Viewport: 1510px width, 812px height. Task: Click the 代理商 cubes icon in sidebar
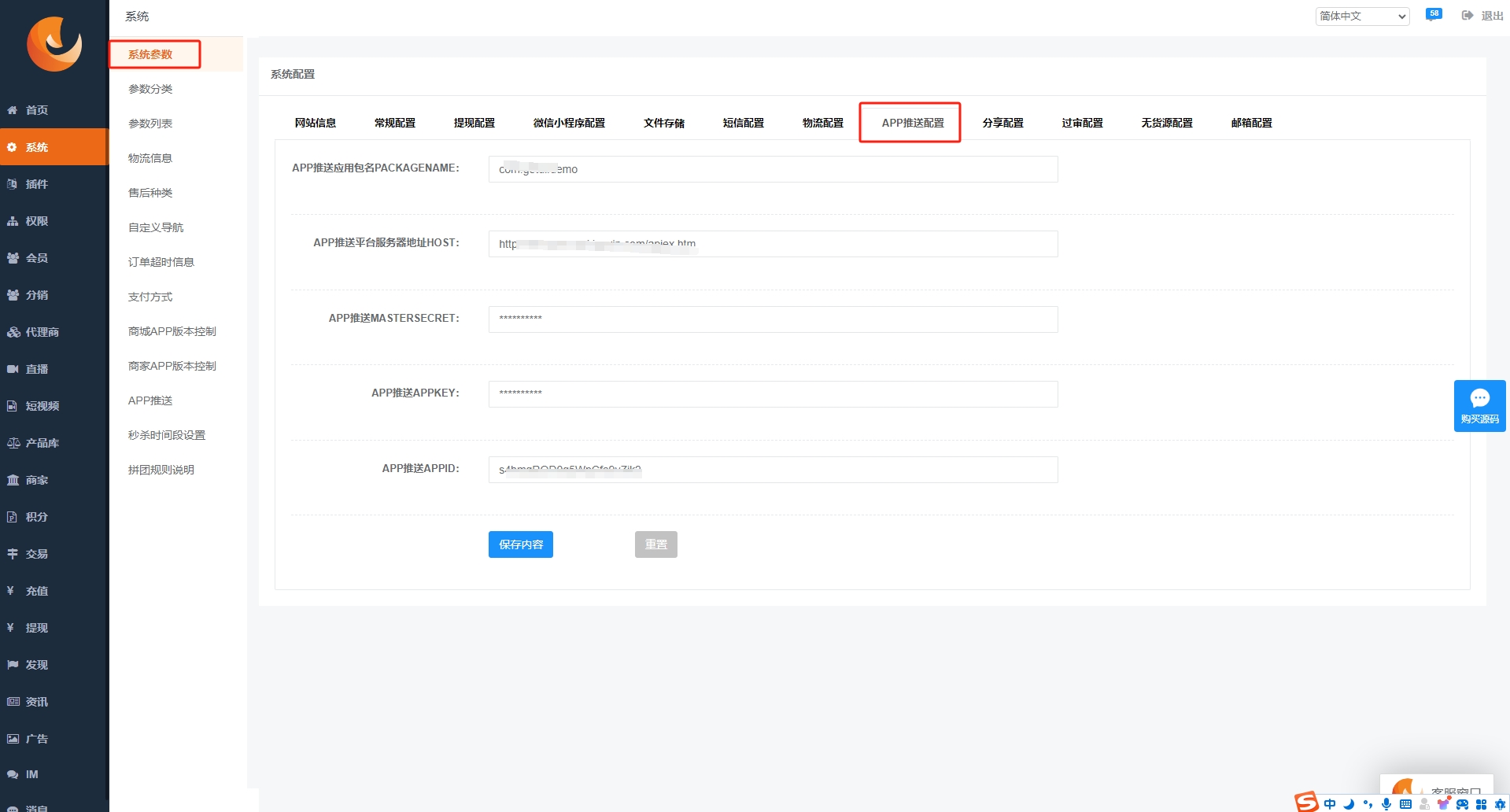13,332
